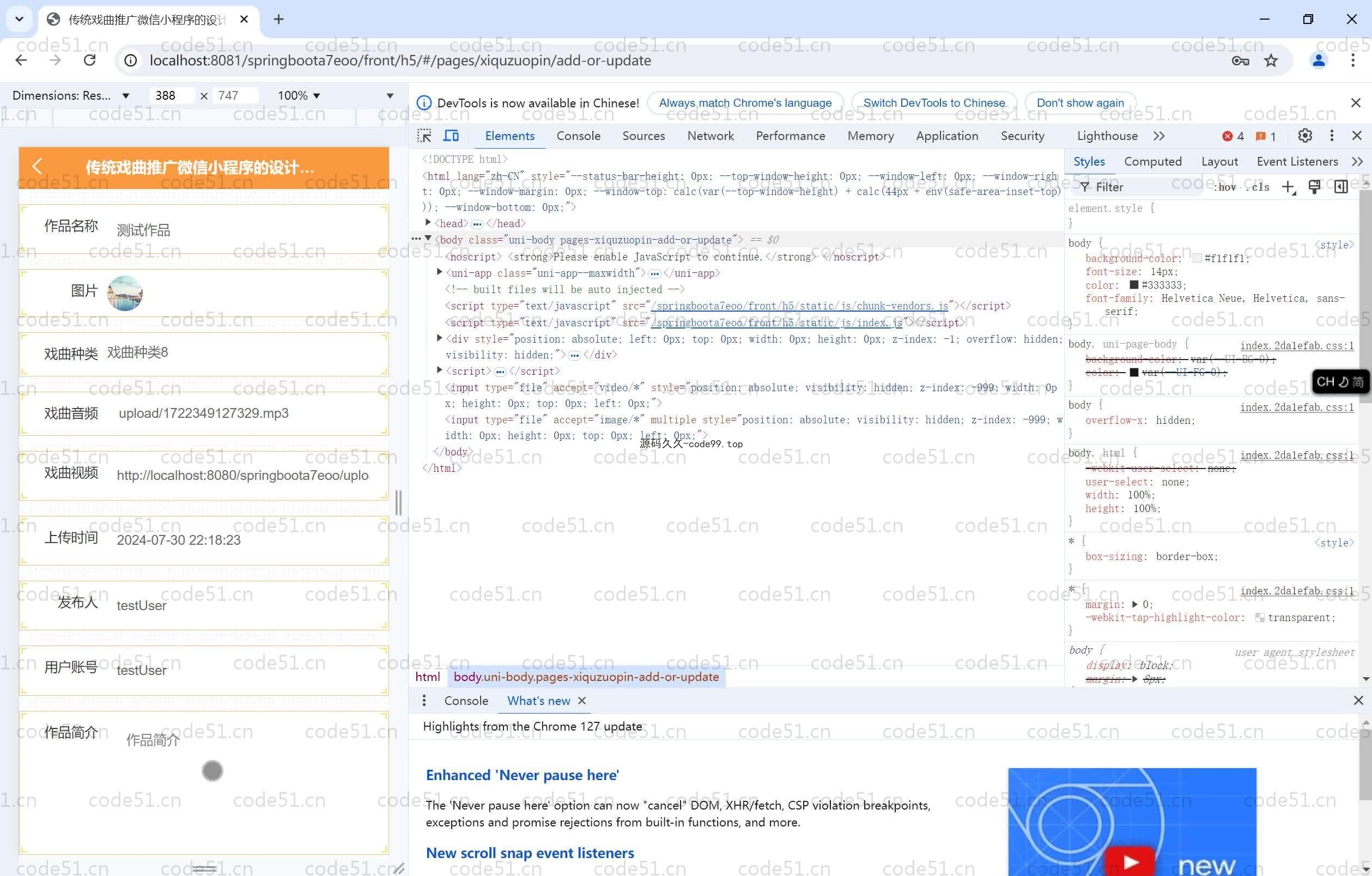Expand the hidden div element node

point(439,338)
